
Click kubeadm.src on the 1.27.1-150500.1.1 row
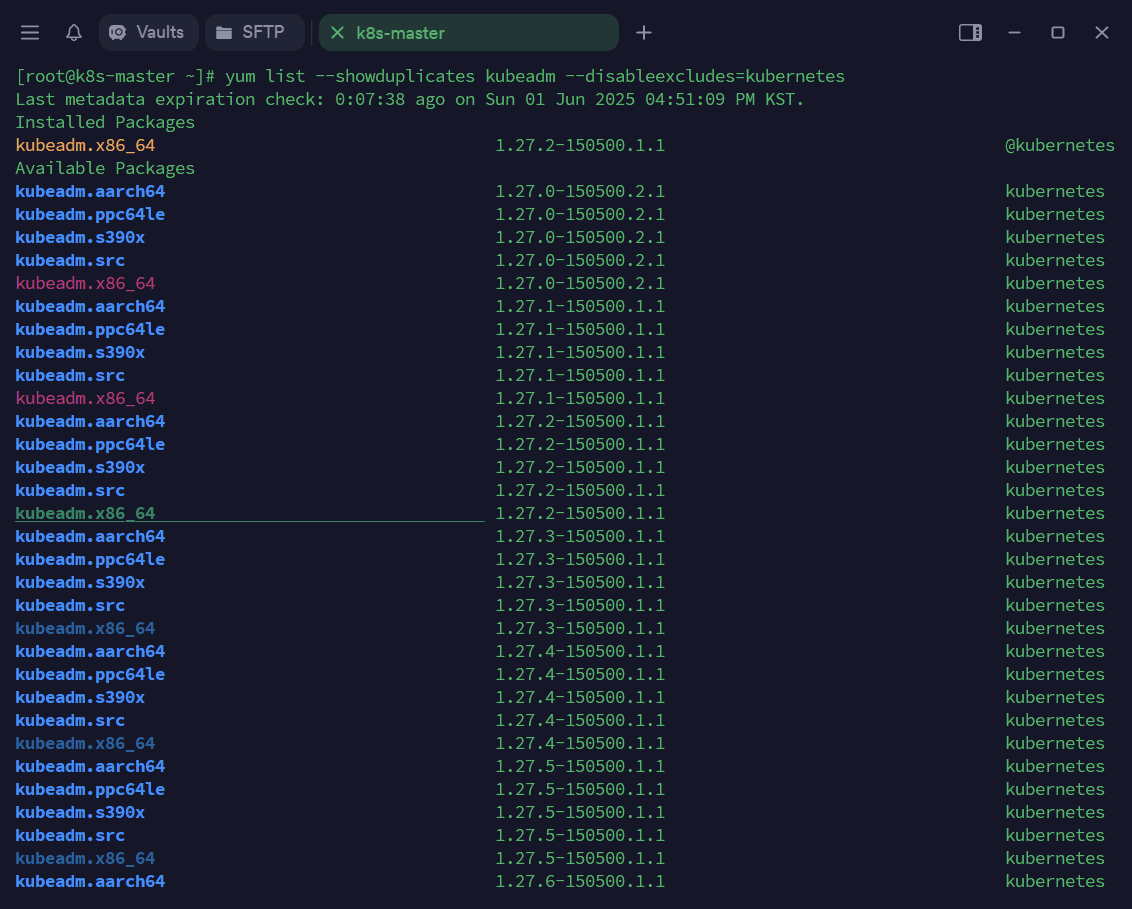point(70,375)
